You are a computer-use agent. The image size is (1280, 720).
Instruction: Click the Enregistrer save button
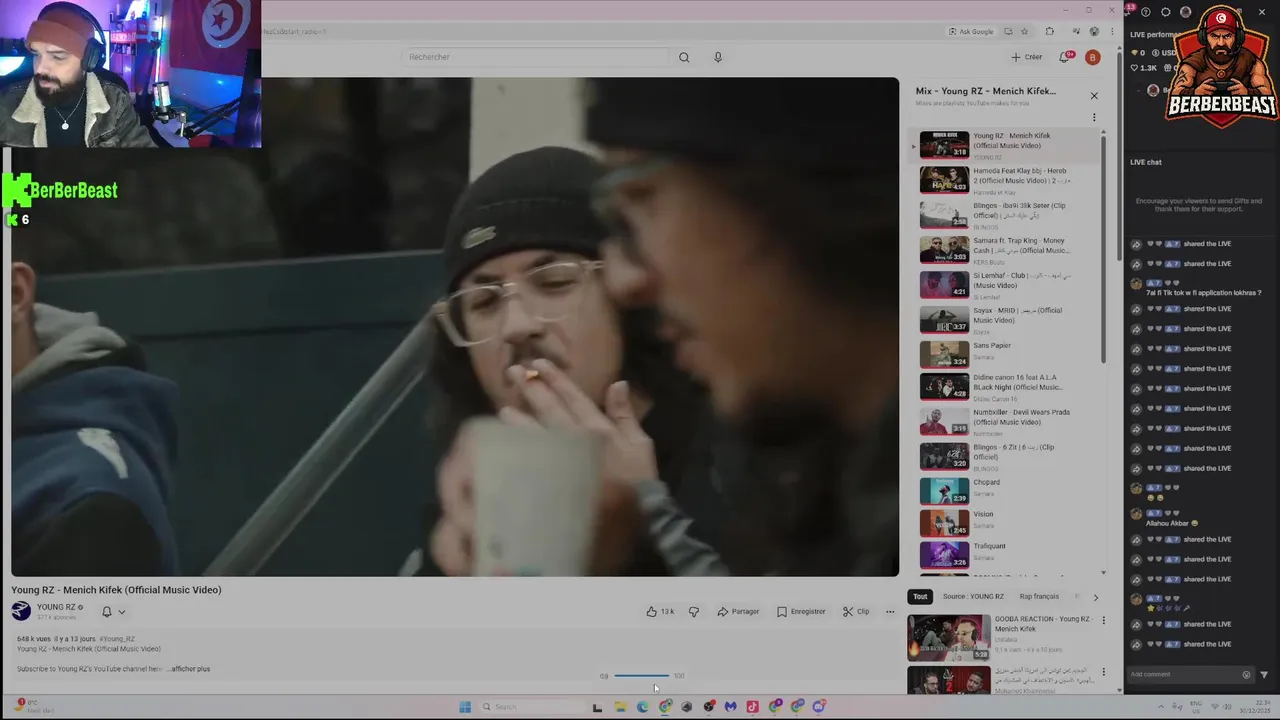801,611
